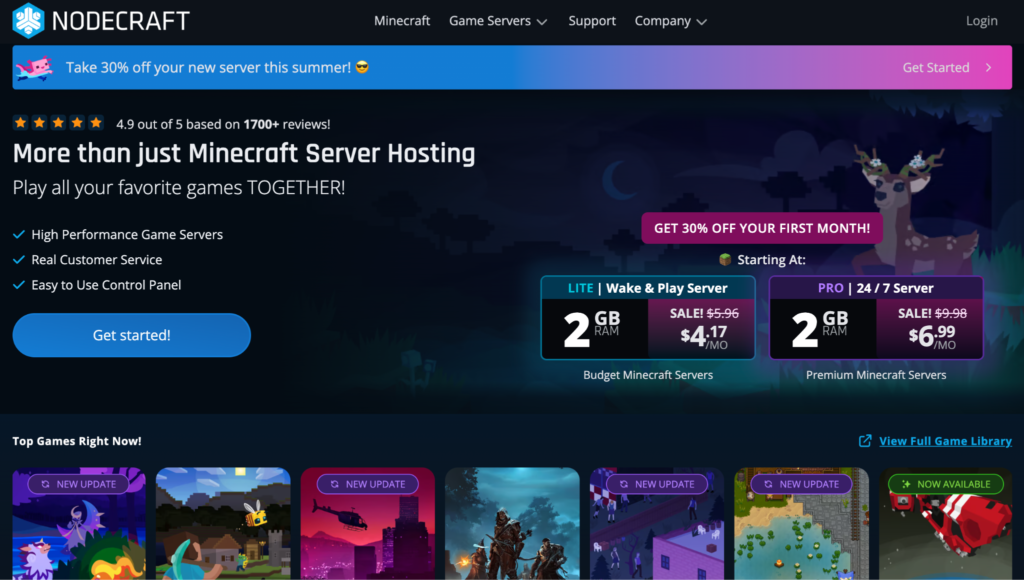Expand the Company chevron arrow
The image size is (1024, 580).
coord(701,22)
